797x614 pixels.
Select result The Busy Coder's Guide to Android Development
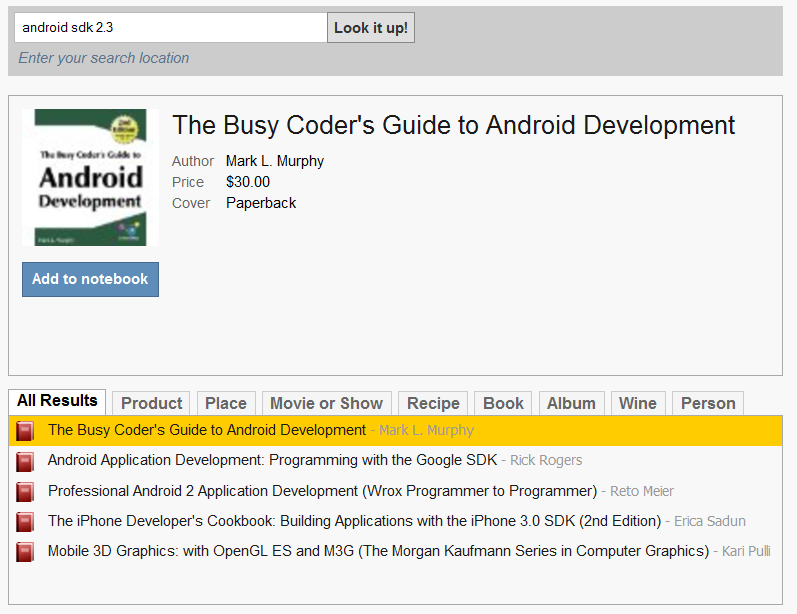395,431
